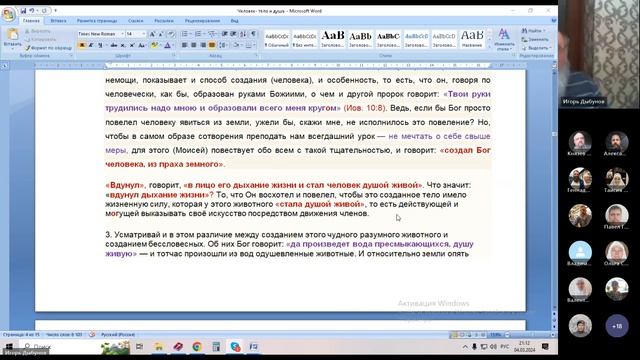The height and width of the screenshot is (360, 640).
Task: Click Заменить (Replace) in editing group
Action: (535, 40)
